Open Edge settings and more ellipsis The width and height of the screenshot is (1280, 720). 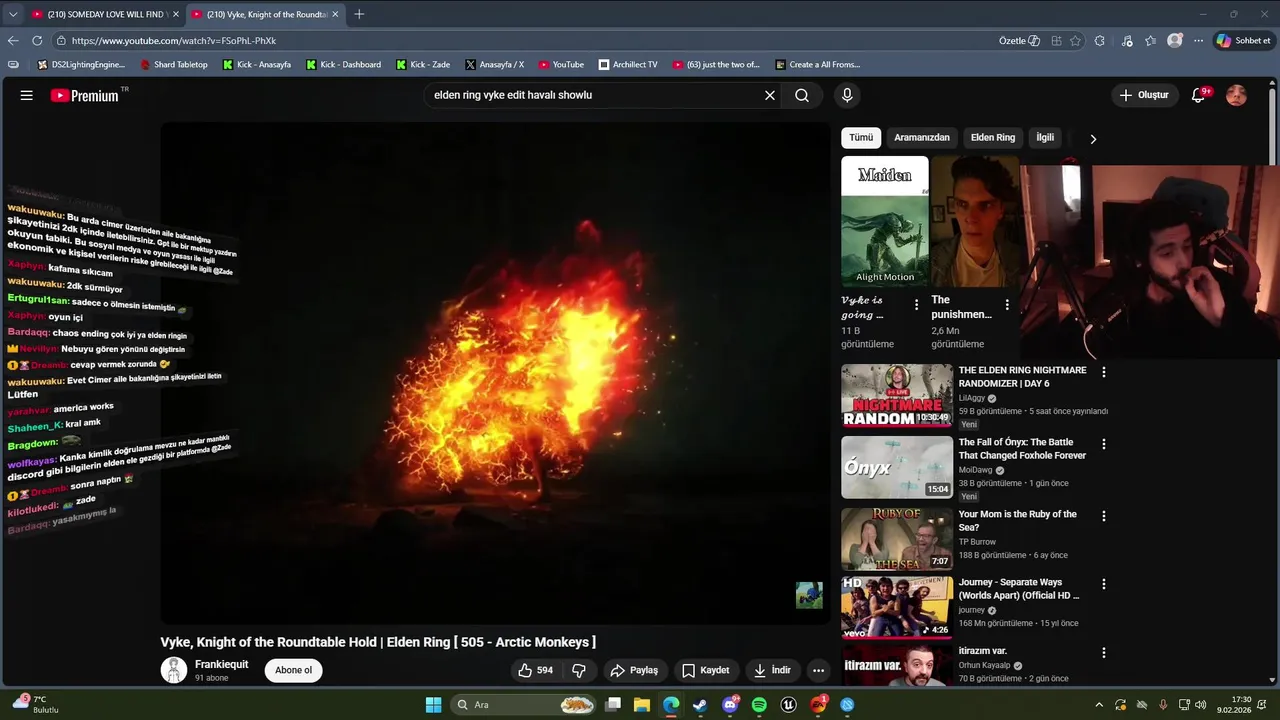(x=1199, y=41)
